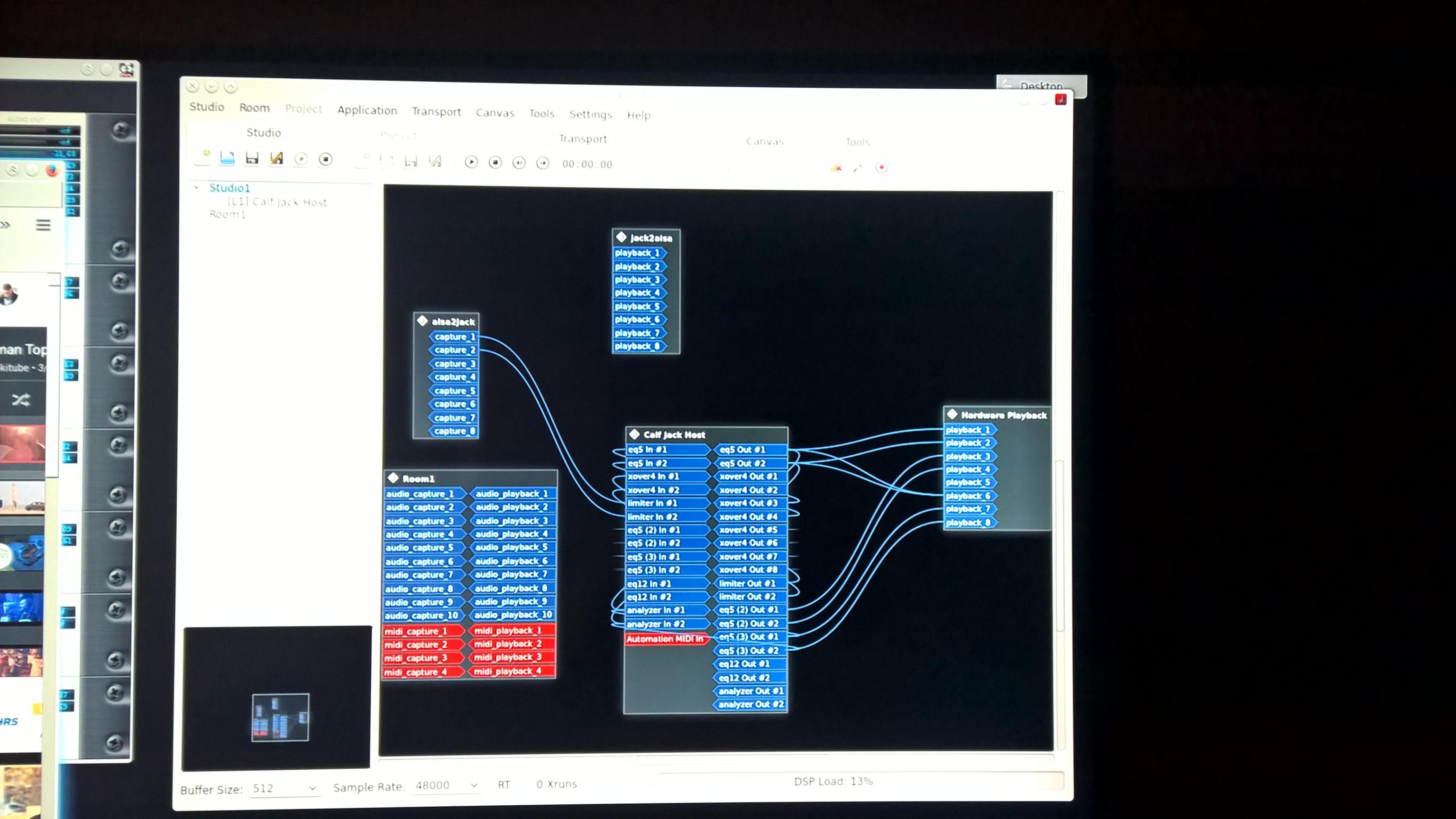The height and width of the screenshot is (819, 1456).
Task: Open the Sample Rate 48000 dropdown
Action: point(447,785)
